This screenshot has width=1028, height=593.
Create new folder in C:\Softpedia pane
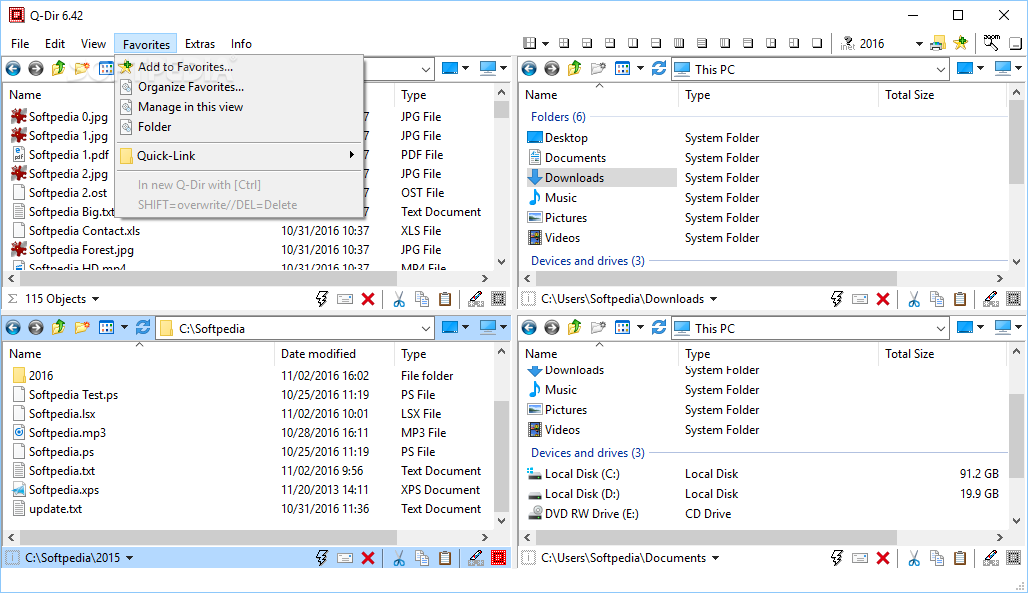[x=82, y=327]
